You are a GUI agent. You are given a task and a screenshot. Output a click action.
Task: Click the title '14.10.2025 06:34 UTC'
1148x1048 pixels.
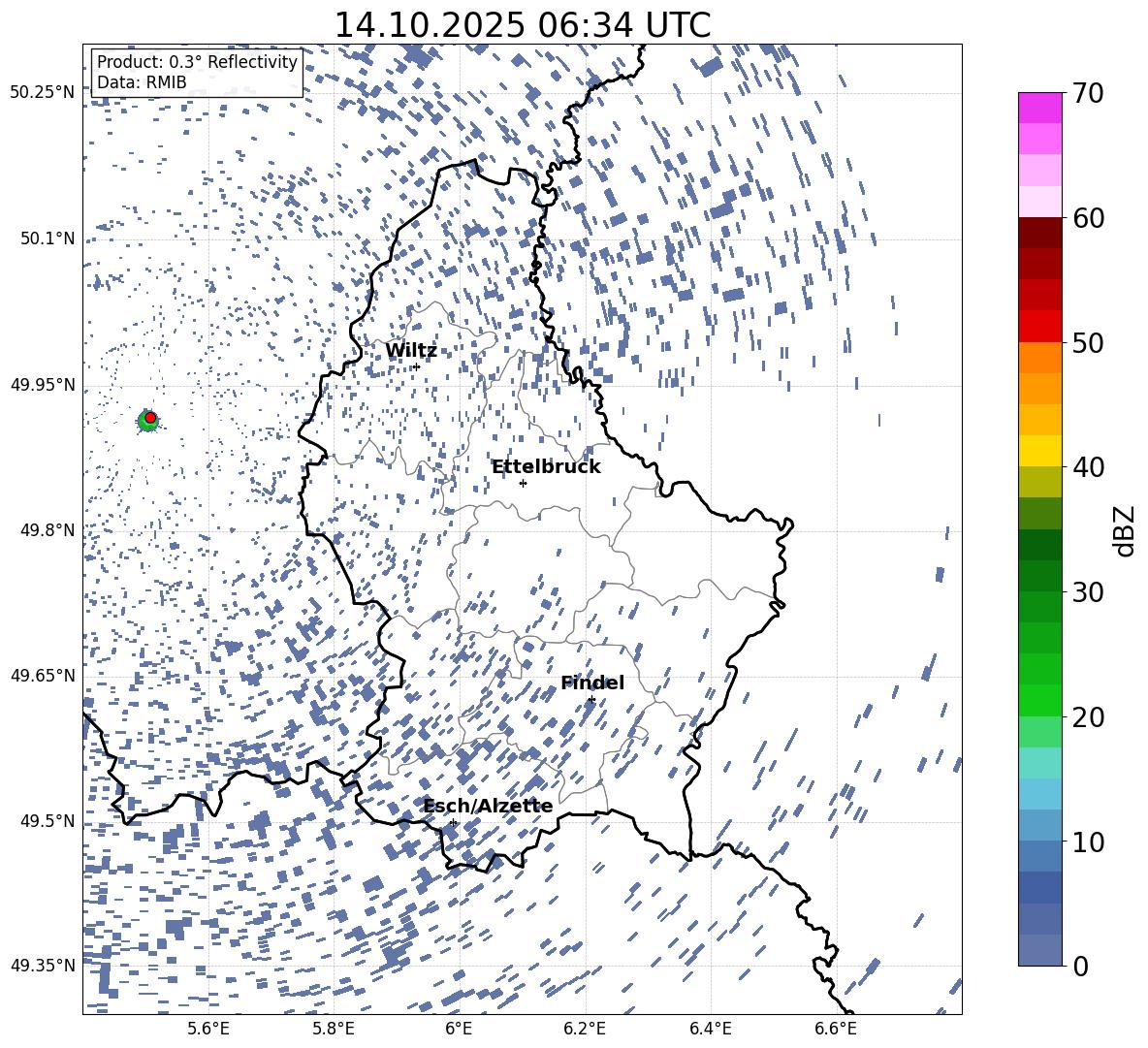click(x=523, y=25)
